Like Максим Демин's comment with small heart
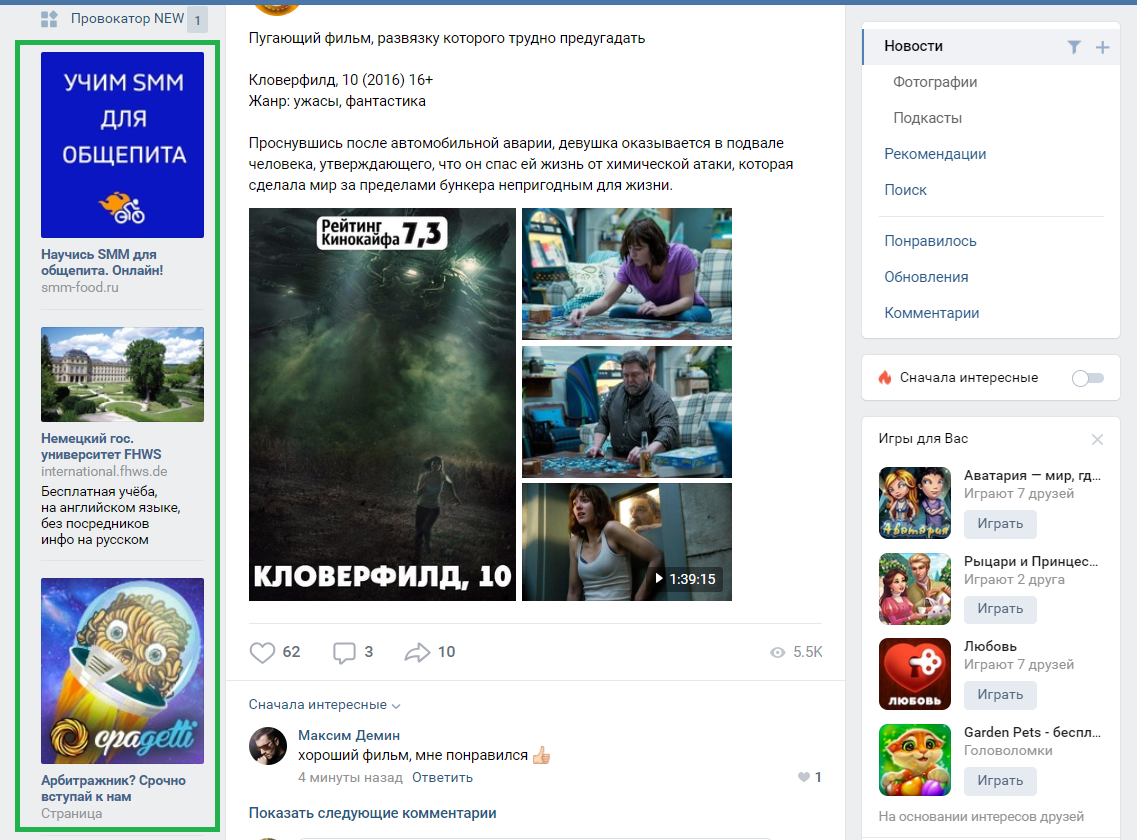The image size is (1137, 840). point(803,778)
